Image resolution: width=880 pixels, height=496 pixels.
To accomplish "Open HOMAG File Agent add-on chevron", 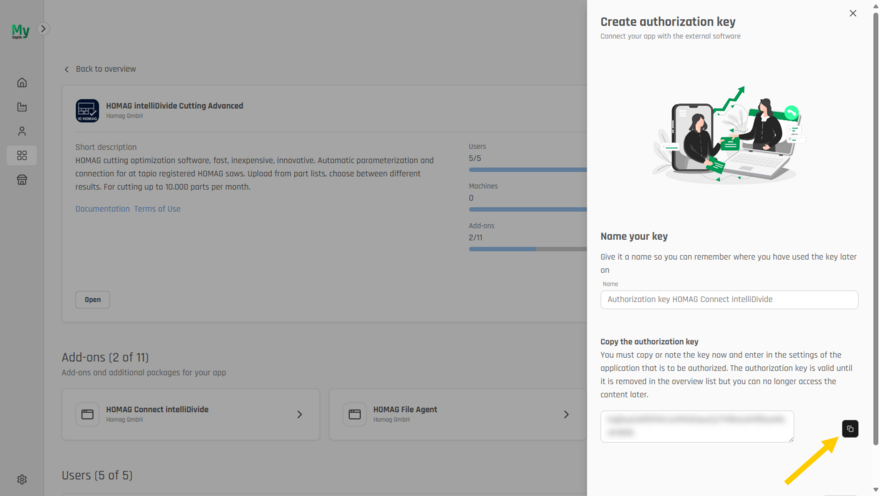I will (566, 415).
